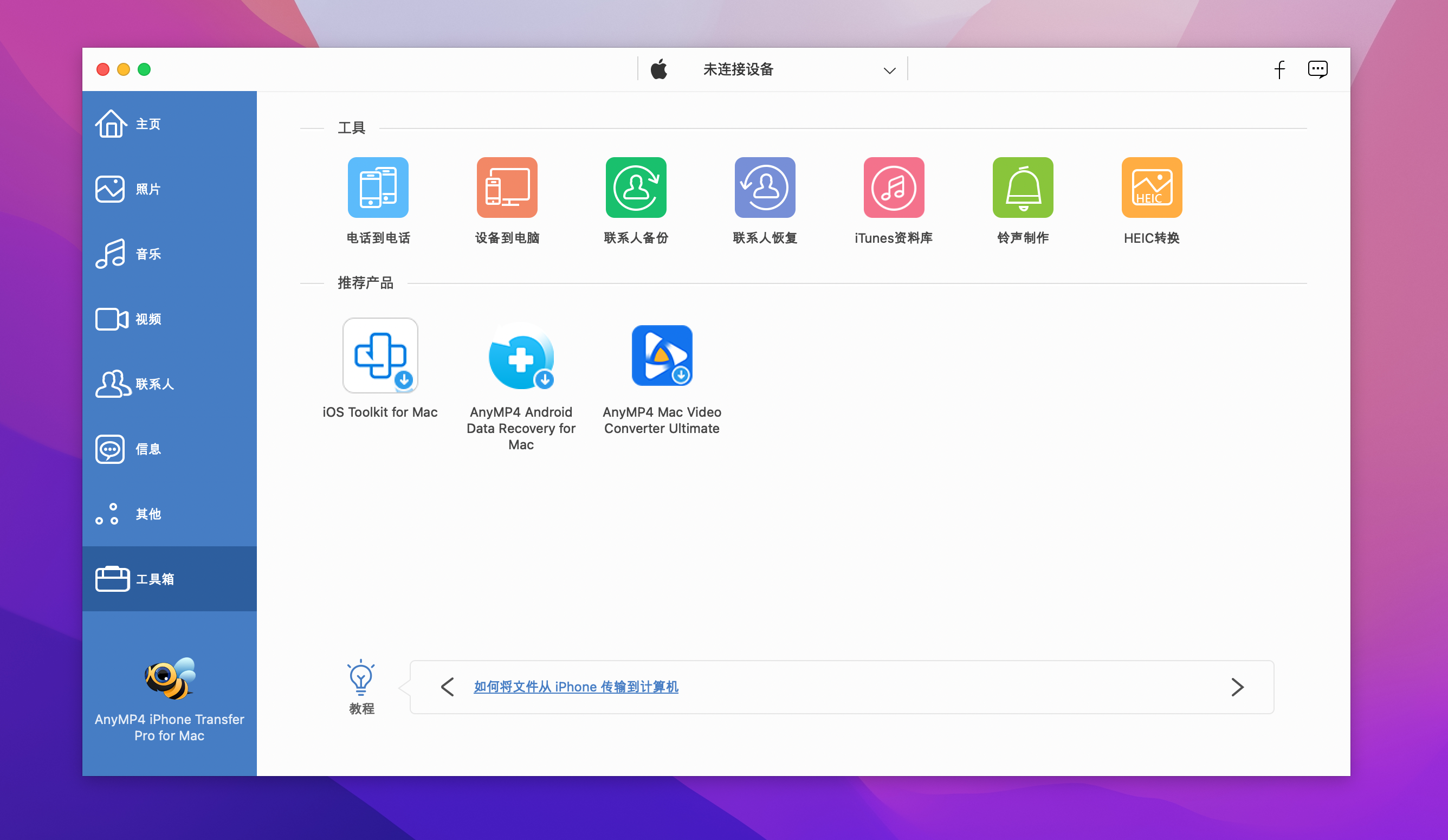Open the HEIC转换 converter tool
The width and height of the screenshot is (1448, 840).
pyautogui.click(x=1152, y=188)
